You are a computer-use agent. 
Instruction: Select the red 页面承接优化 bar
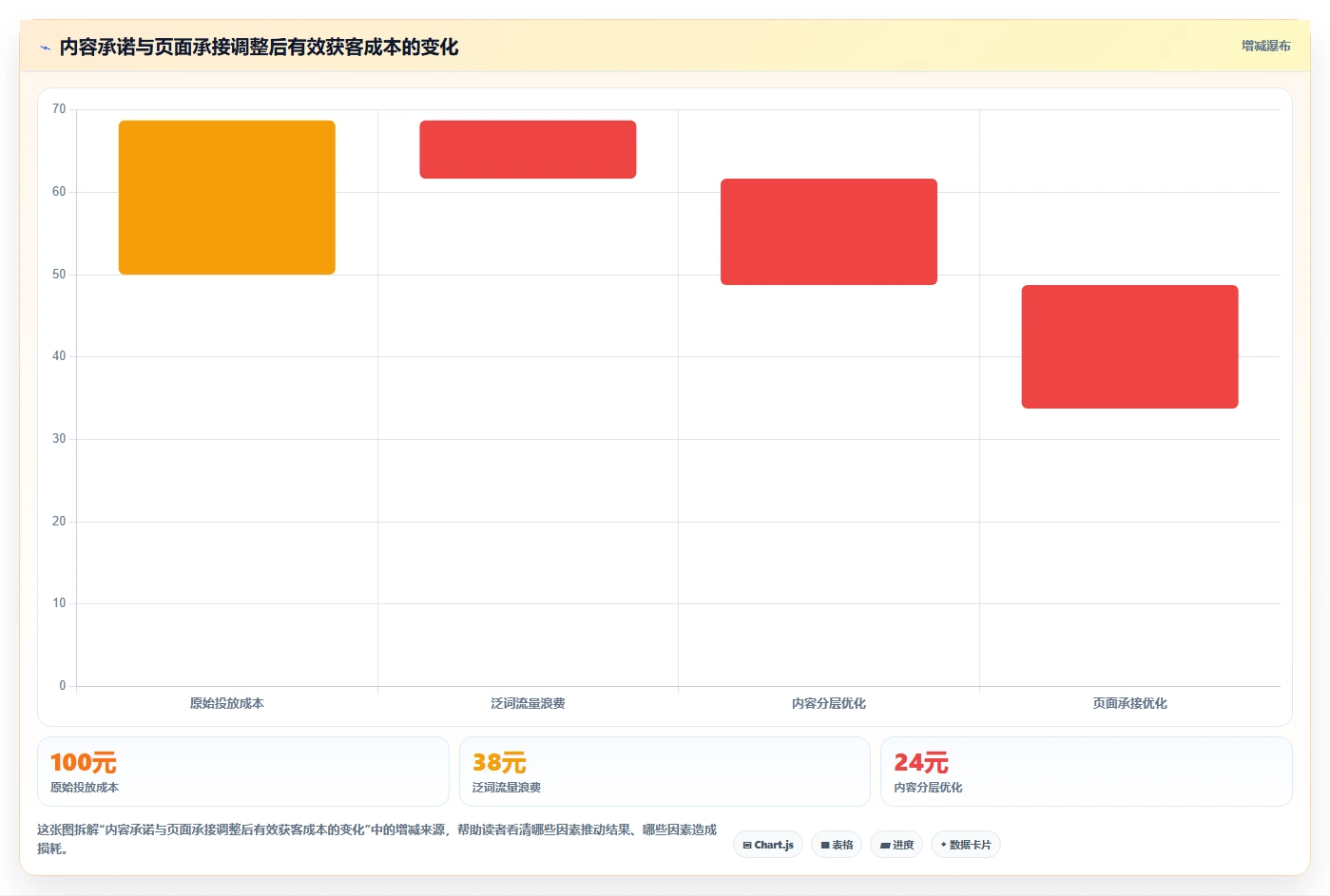click(x=1129, y=347)
